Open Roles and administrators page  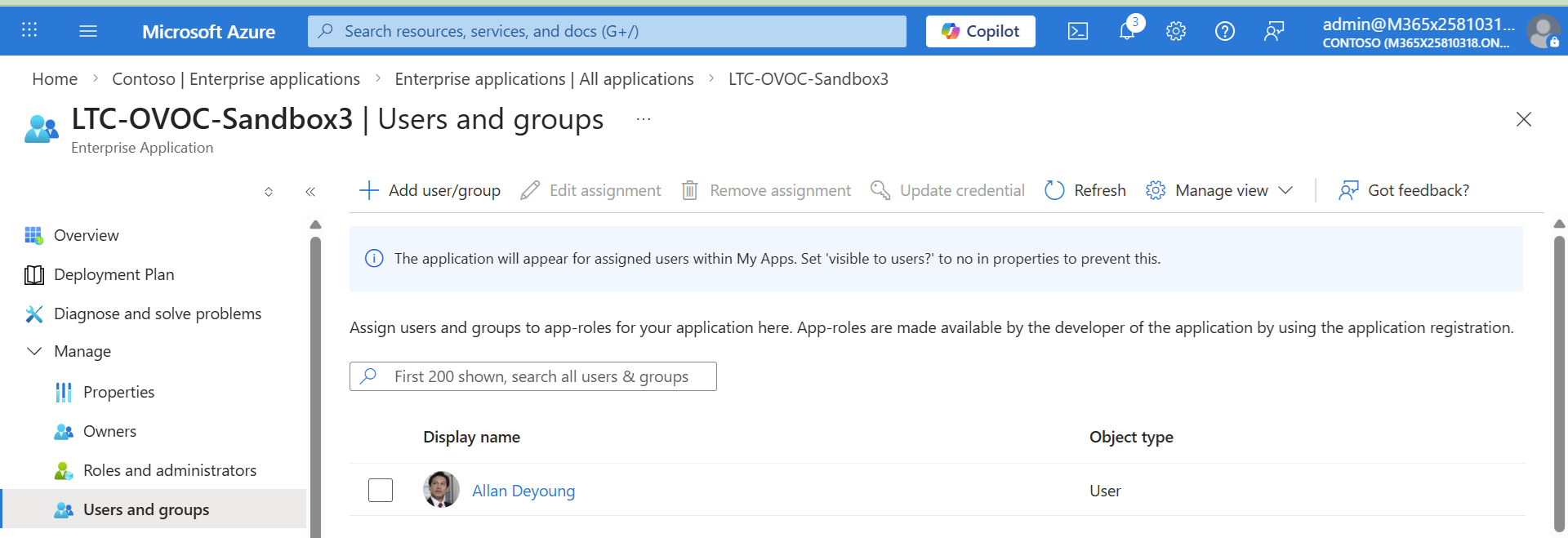pyautogui.click(x=169, y=470)
